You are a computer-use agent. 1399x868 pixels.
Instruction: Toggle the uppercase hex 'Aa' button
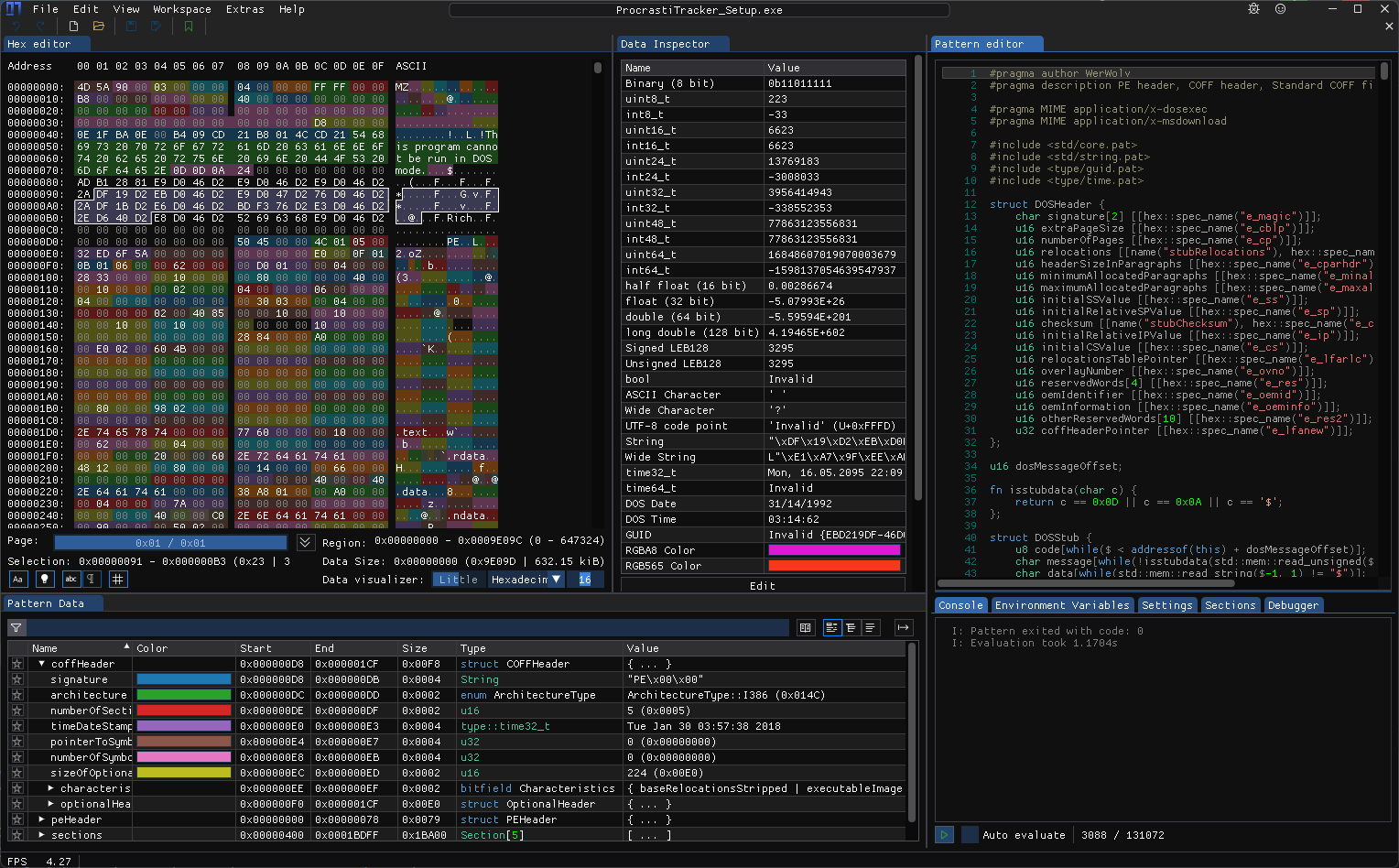[17, 579]
